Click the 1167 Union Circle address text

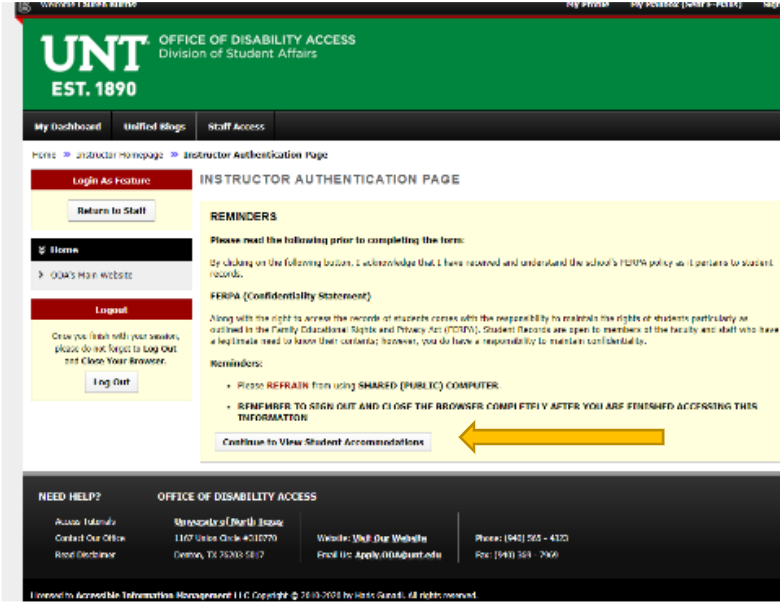225,538
